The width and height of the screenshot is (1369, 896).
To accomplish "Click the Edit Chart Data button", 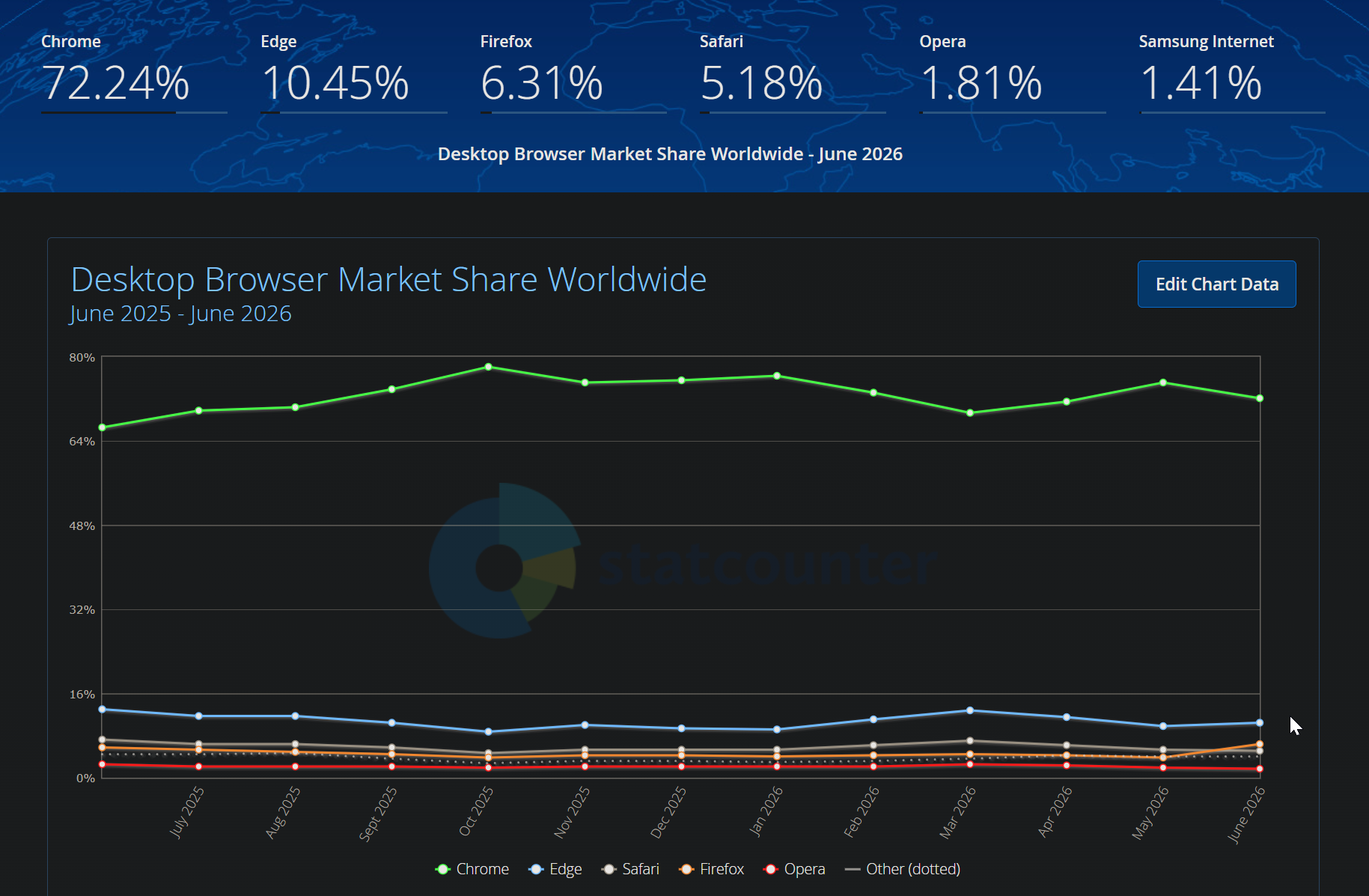I will click(x=1216, y=284).
